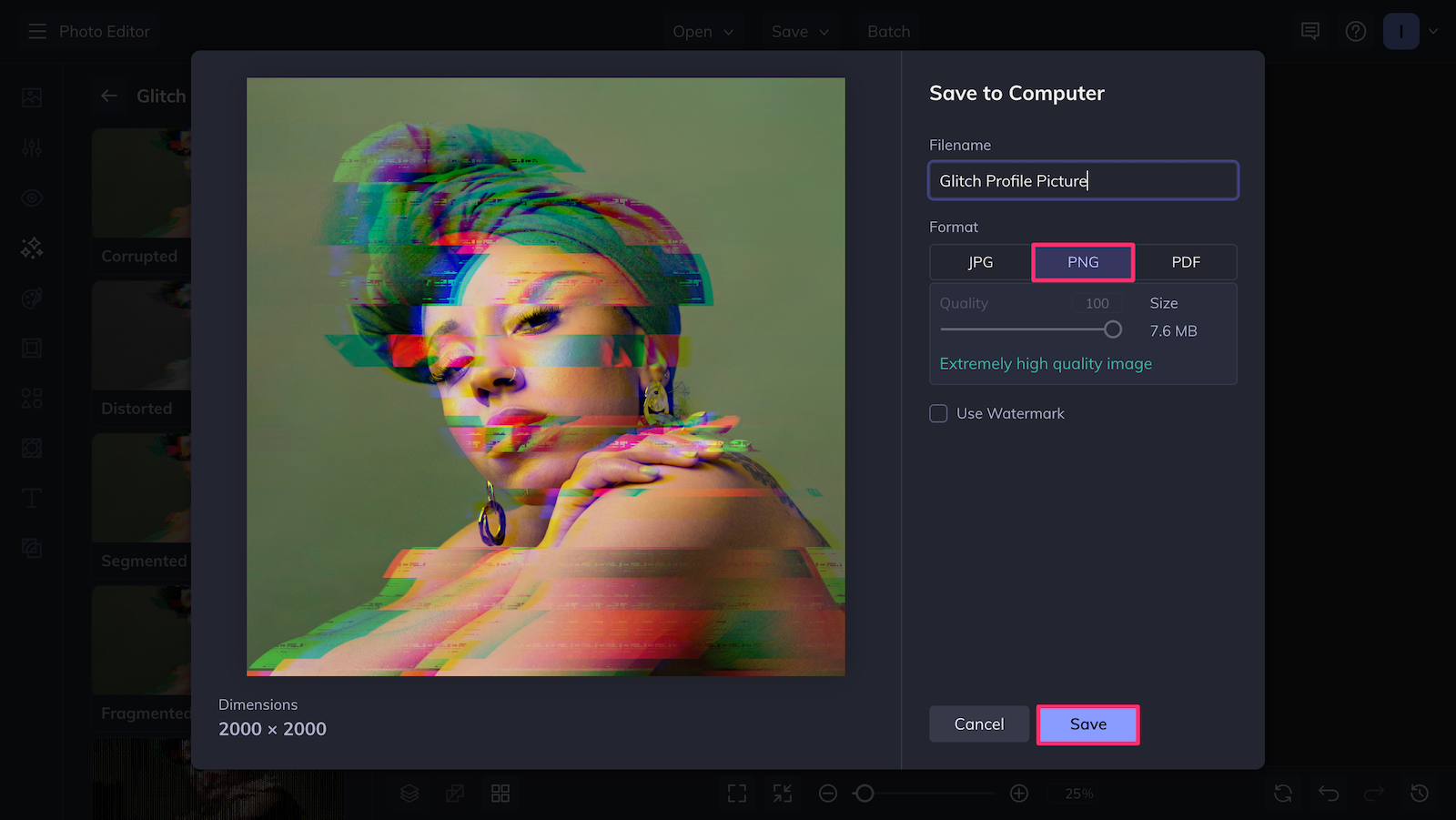Viewport: 1456px width, 820px height.
Task: Open the Help question mark icon
Action: pos(1355,30)
